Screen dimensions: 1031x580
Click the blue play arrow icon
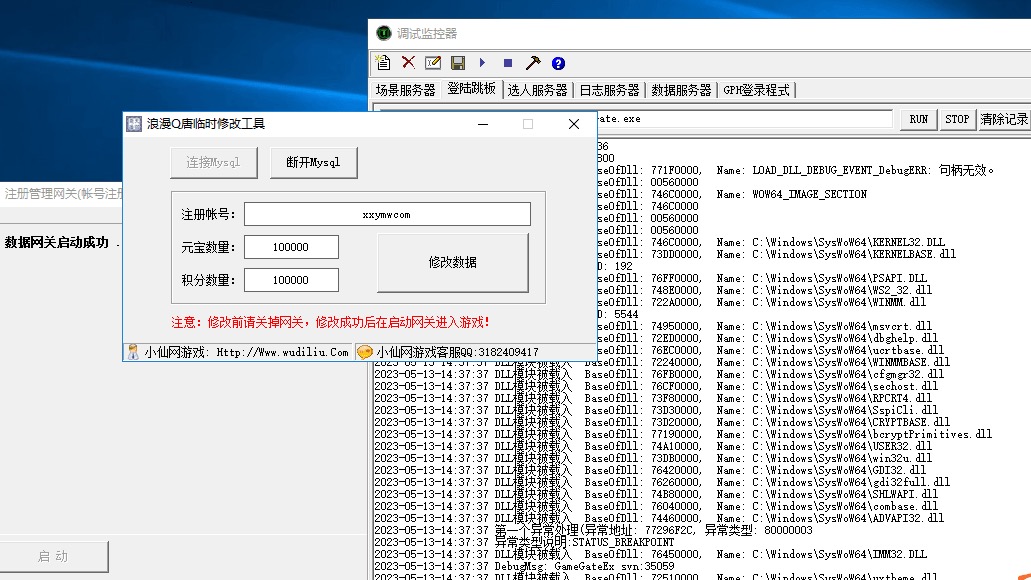coord(483,62)
